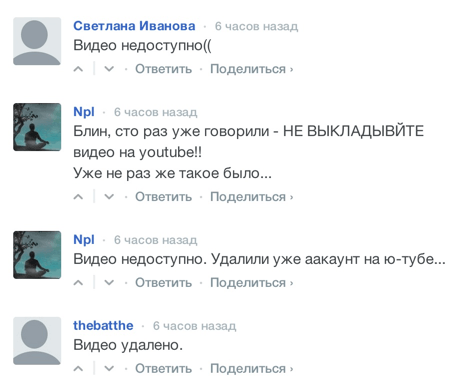This screenshot has width=462, height=386.
Task: Upvote the Npl comment about youtube
Action: click(x=78, y=197)
